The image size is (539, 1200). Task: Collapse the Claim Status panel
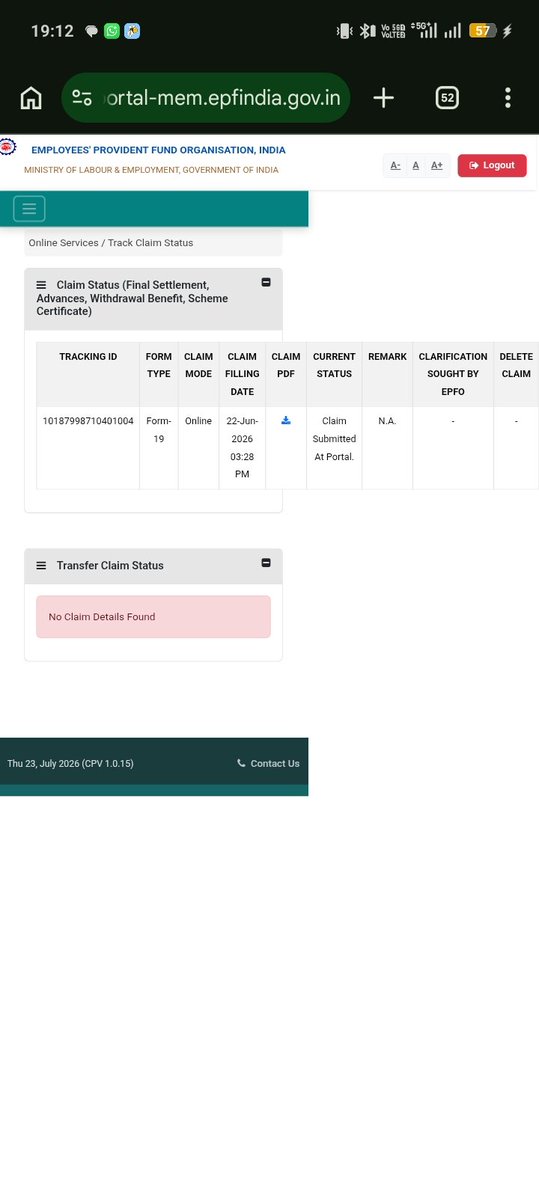pyautogui.click(x=266, y=282)
